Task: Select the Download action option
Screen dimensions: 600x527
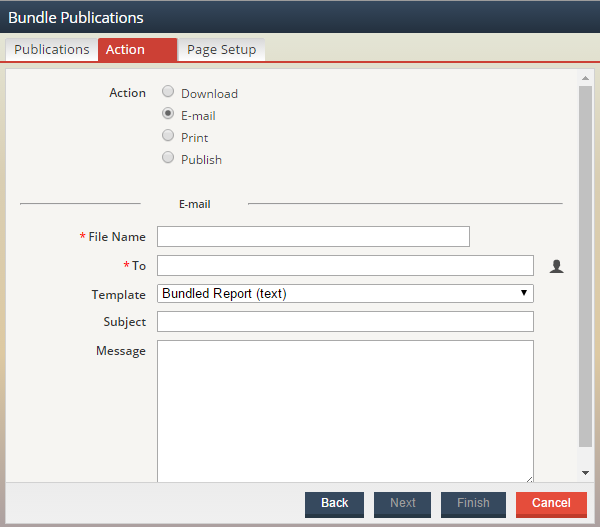Action: 168,91
